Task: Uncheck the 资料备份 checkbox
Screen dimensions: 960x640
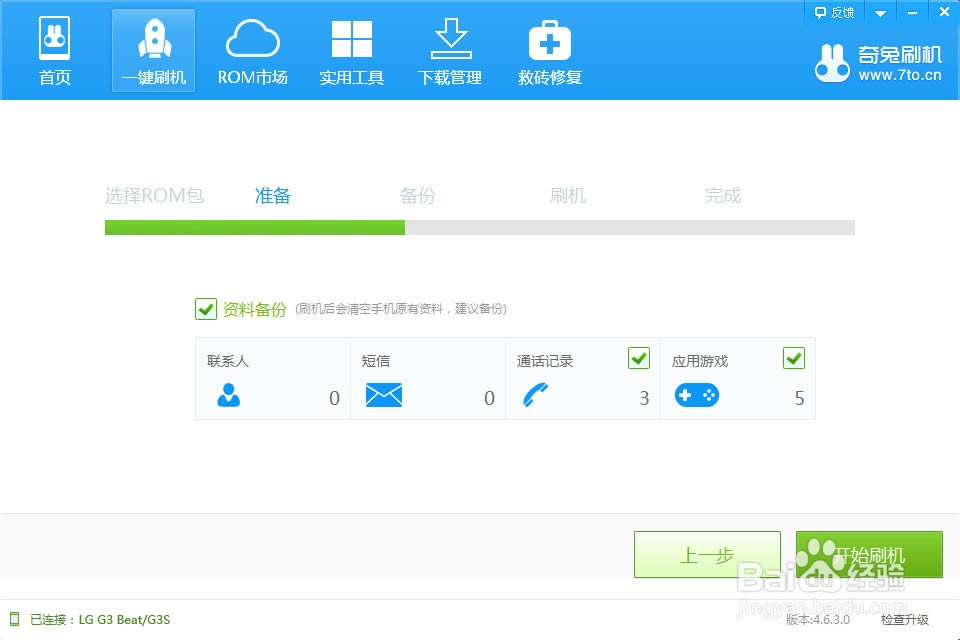Action: 206,309
